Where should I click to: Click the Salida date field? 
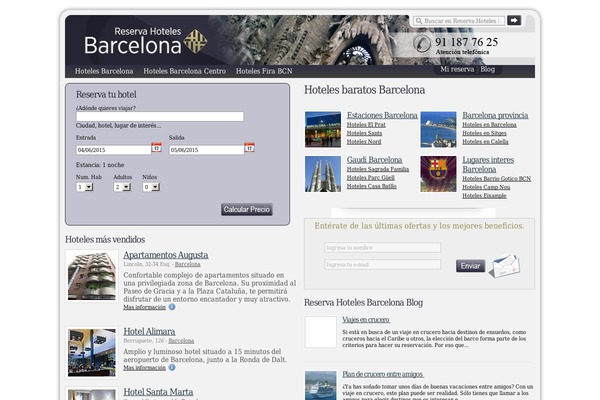[x=207, y=150]
